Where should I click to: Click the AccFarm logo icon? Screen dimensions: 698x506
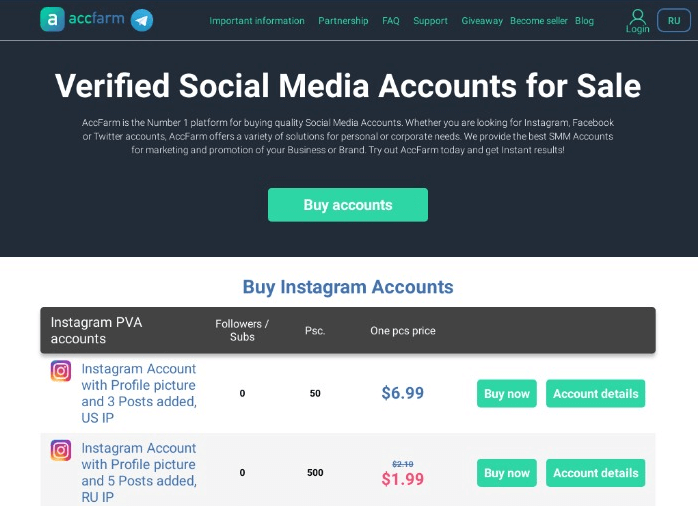pos(52,20)
